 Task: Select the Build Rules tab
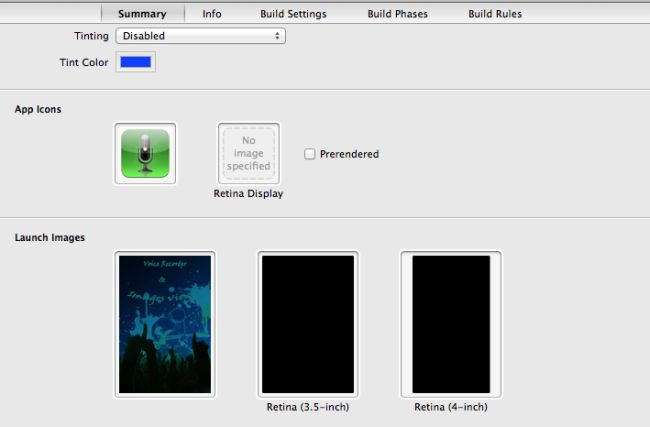pos(495,14)
